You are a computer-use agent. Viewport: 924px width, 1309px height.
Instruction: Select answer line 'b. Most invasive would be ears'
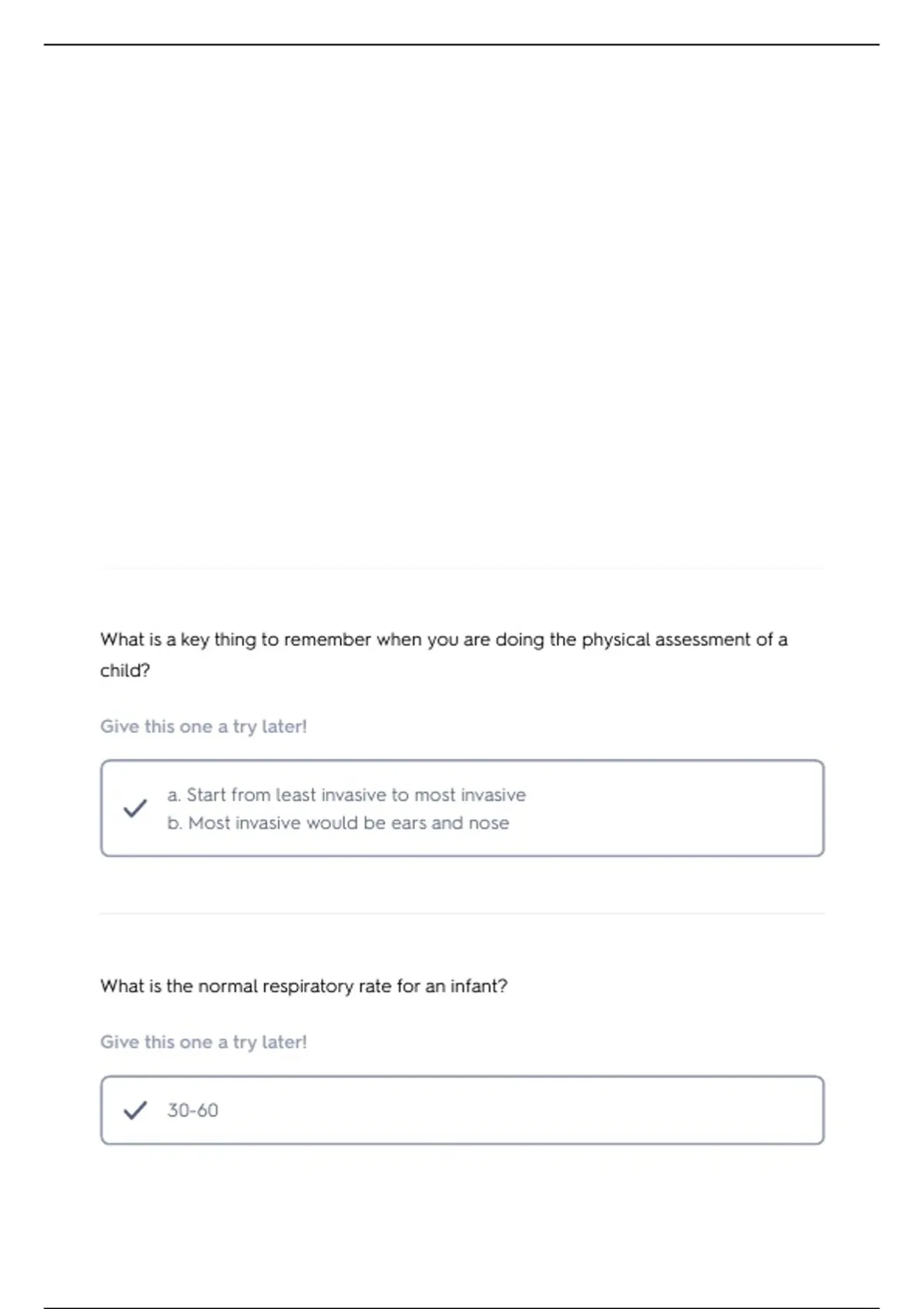click(338, 823)
